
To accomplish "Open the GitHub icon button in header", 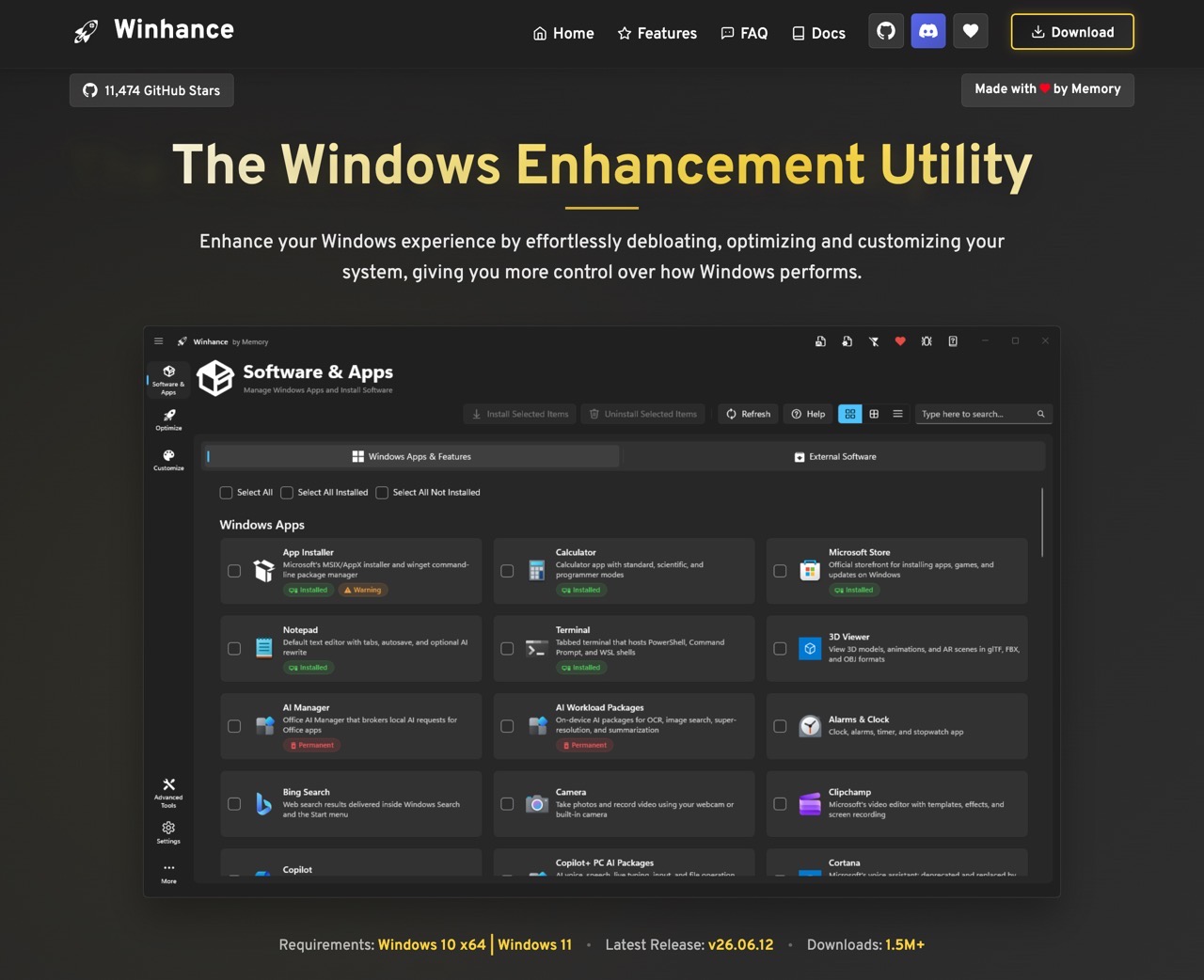I will point(886,31).
